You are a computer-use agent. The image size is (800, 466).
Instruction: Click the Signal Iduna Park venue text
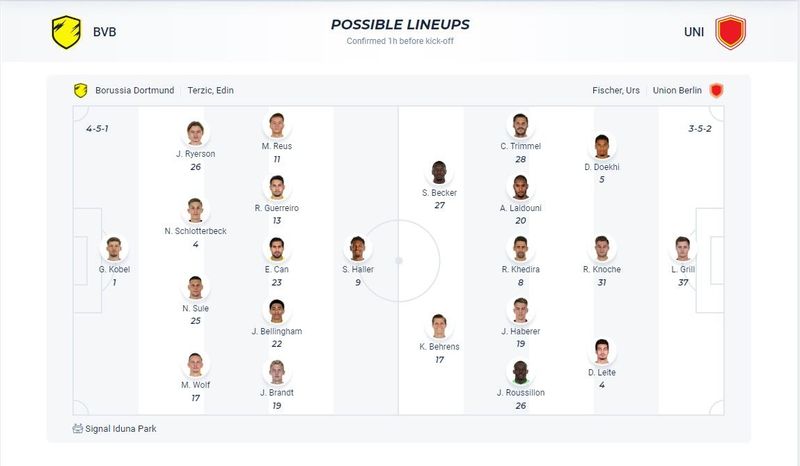click(x=121, y=429)
